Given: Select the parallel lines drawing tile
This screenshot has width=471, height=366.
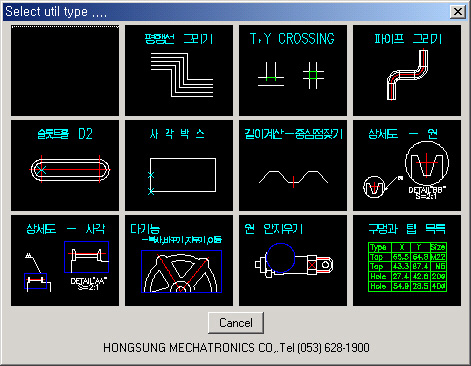Looking at the screenshot, I should (x=179, y=70).
